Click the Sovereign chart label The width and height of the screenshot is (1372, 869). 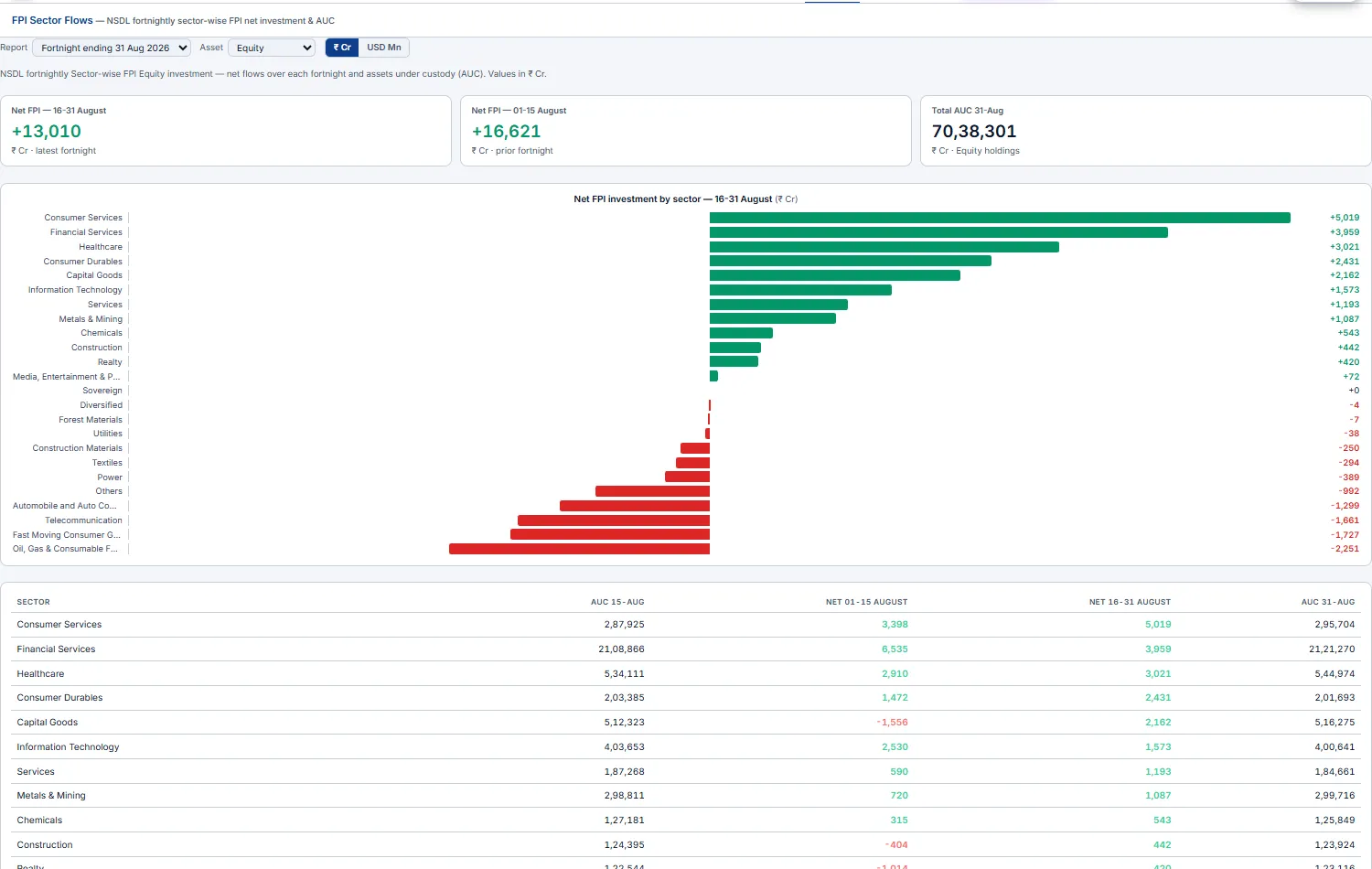(102, 391)
